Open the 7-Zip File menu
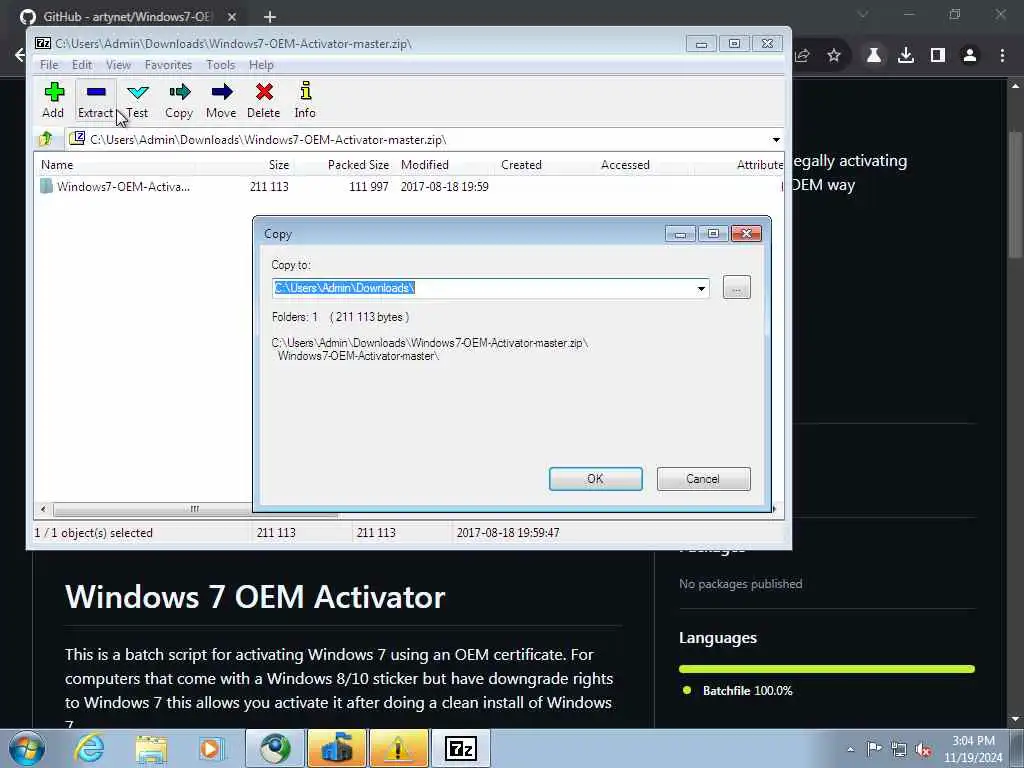This screenshot has height=768, width=1024. point(49,65)
